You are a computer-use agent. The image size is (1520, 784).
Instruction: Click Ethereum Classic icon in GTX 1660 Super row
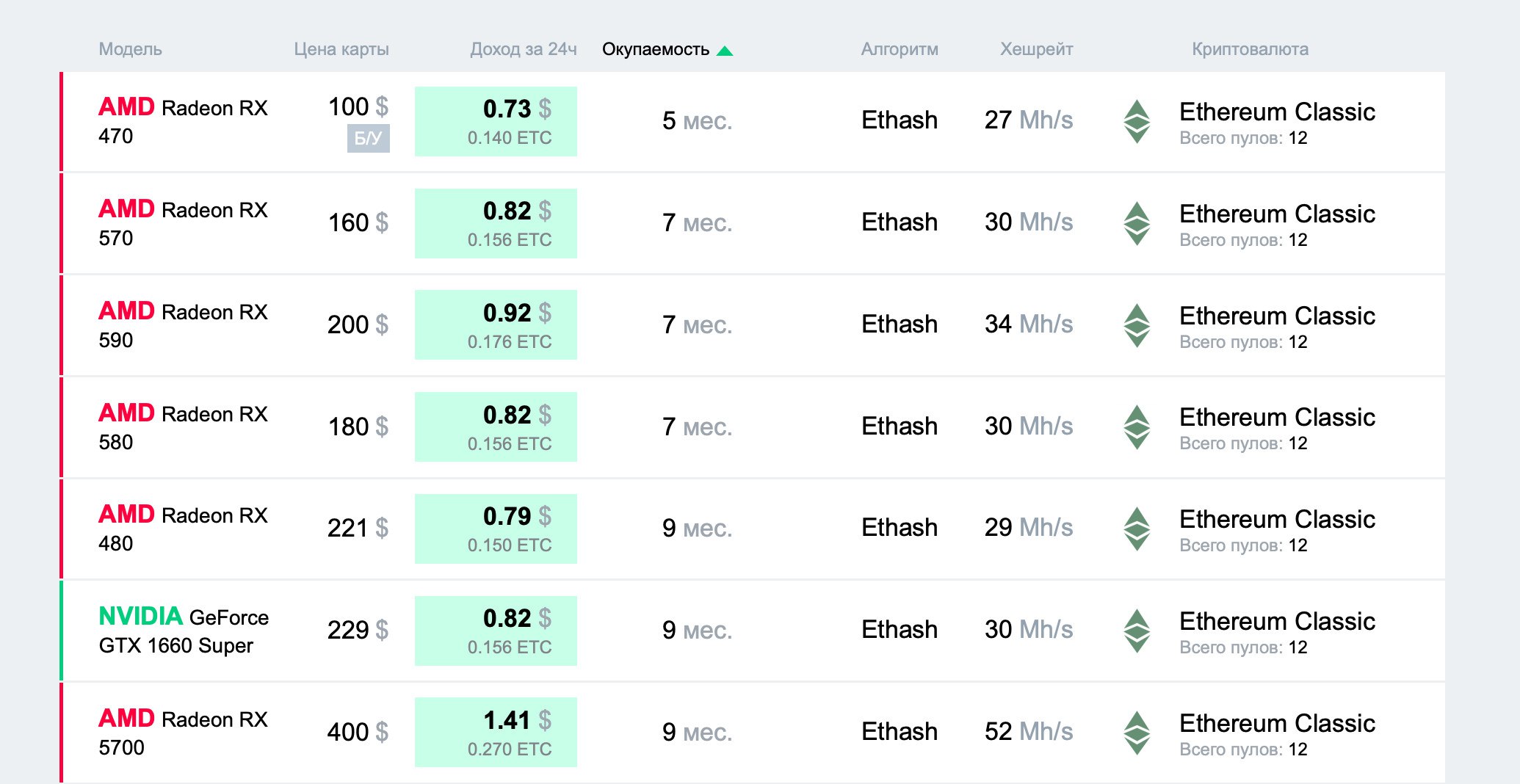coord(1137,631)
